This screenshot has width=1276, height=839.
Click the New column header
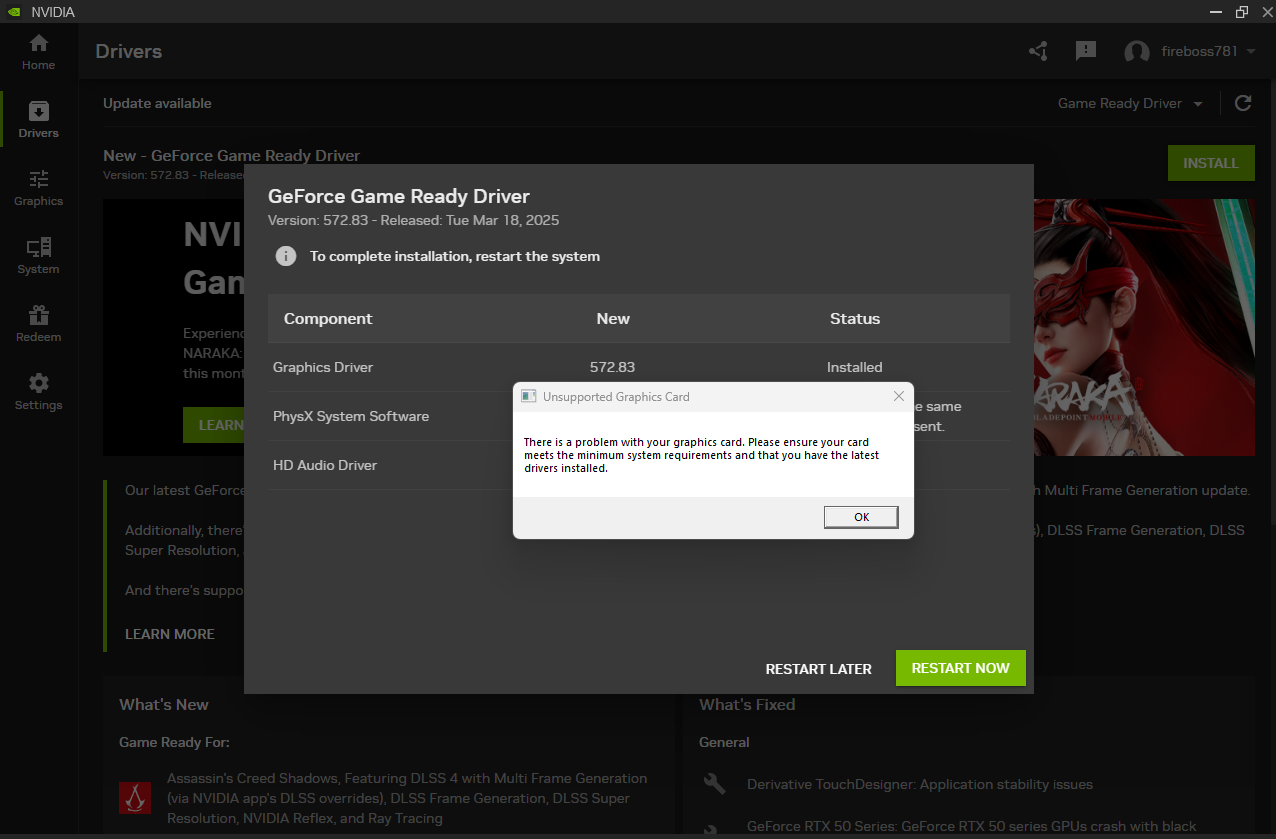coord(613,318)
